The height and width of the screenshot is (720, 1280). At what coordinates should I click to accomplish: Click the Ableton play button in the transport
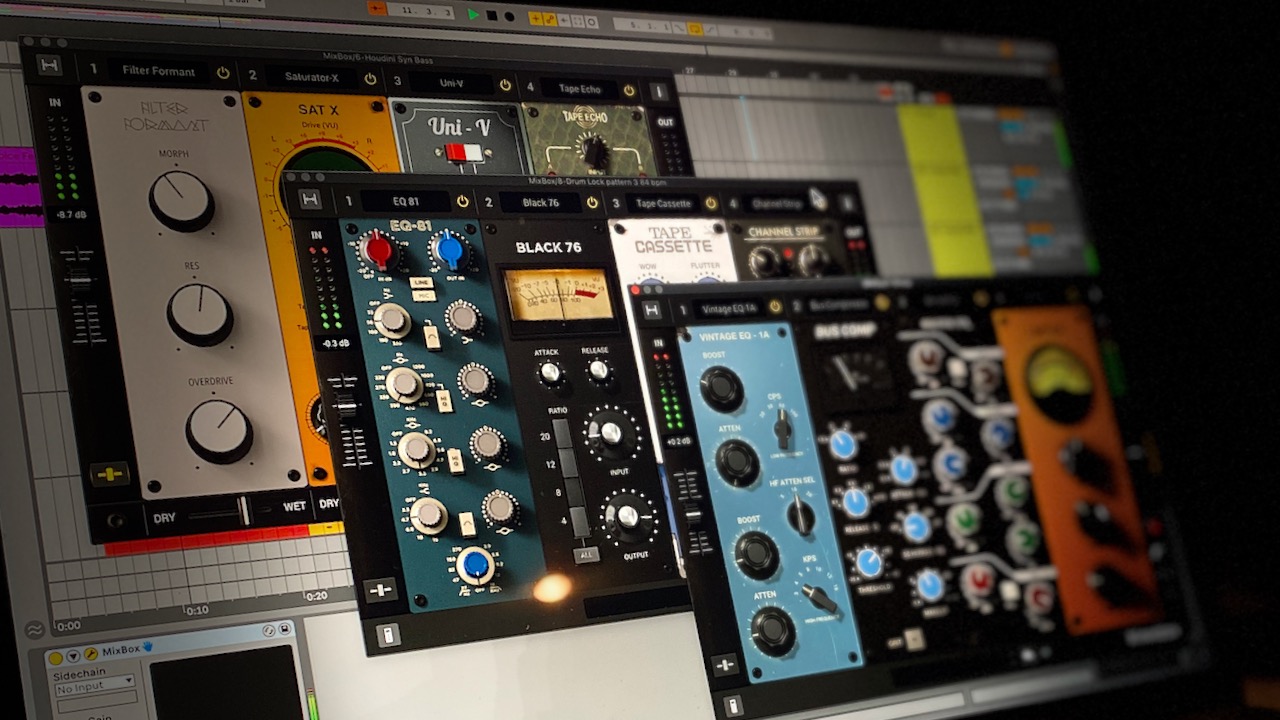click(474, 15)
